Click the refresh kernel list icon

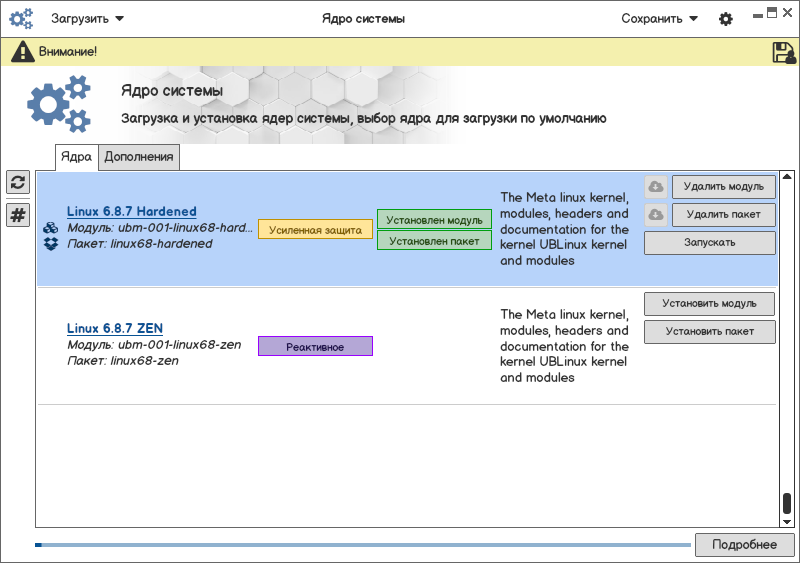[x=18, y=182]
